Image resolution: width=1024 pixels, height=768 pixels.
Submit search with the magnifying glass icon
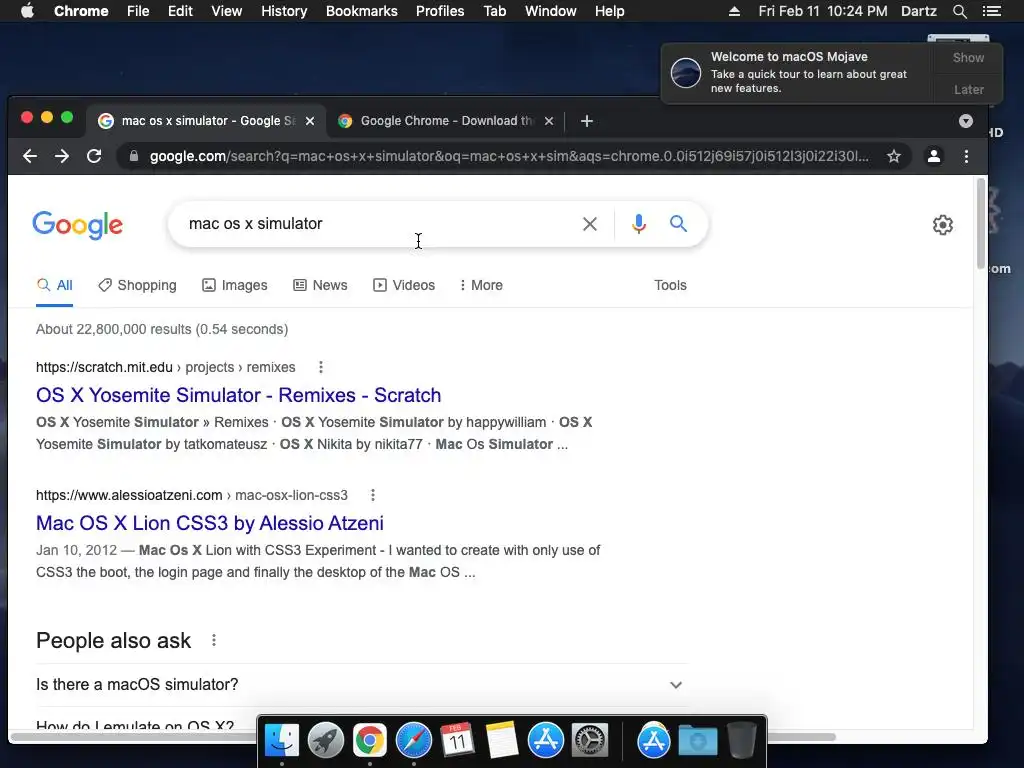pyautogui.click(x=679, y=224)
